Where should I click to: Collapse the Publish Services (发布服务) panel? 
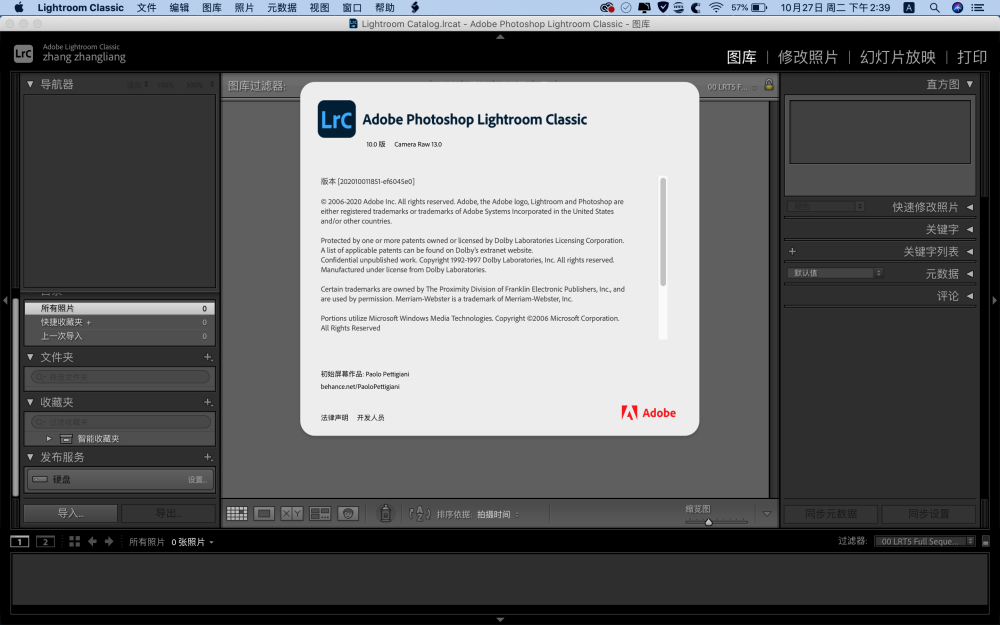pyautogui.click(x=30, y=457)
